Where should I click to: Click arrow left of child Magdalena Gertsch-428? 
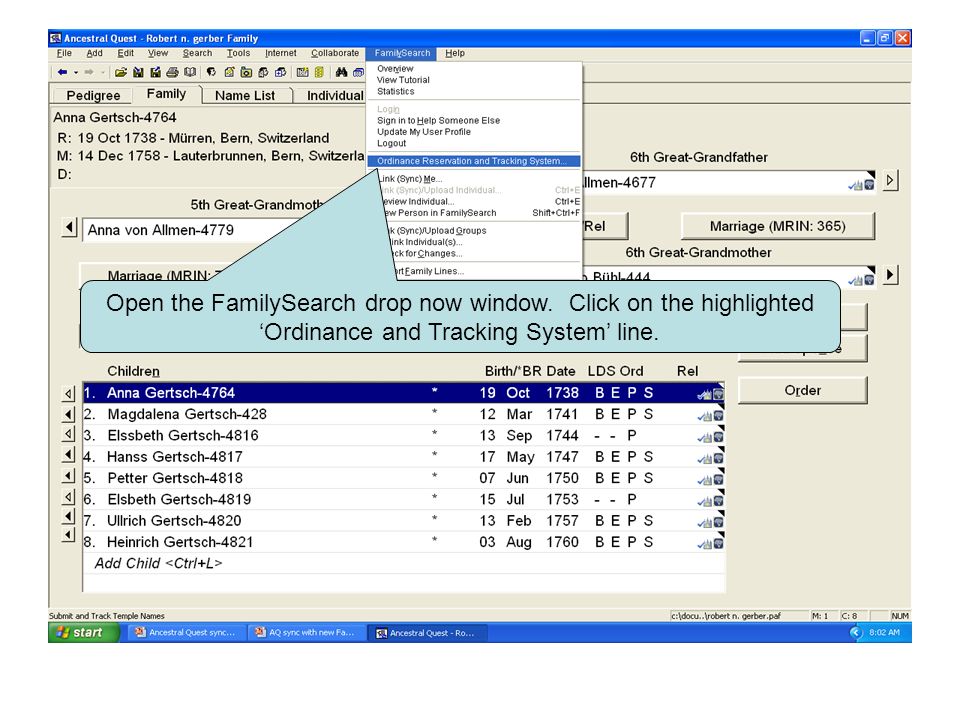coord(69,415)
